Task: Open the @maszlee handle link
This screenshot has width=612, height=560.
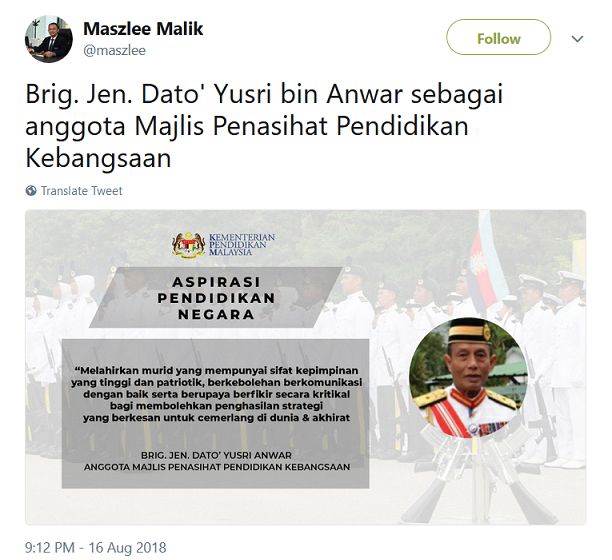Action: [x=114, y=50]
